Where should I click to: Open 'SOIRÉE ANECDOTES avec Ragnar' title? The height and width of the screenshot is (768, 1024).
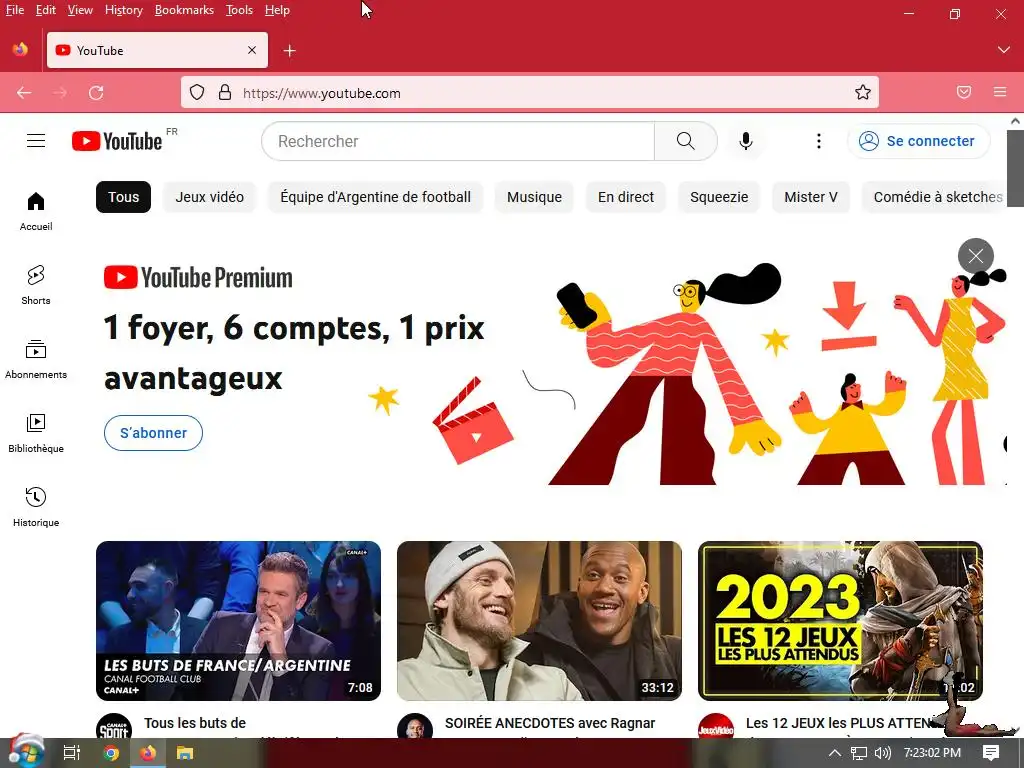point(550,724)
